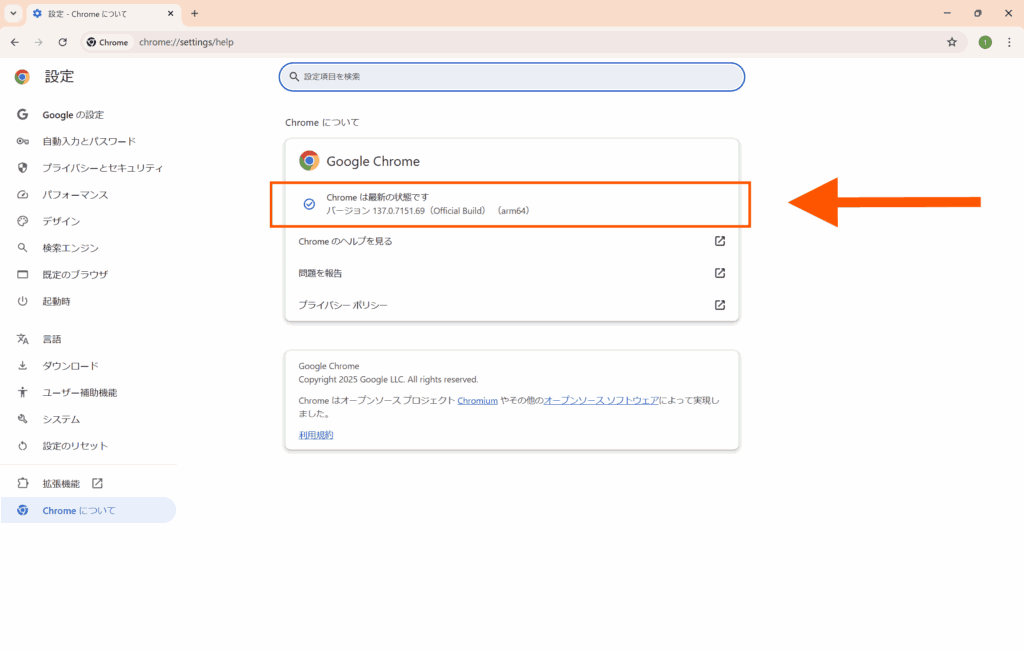Viewport: 1024px width, 651px height.
Task: Open プライバシー ポリシー row
Action: [x=512, y=305]
